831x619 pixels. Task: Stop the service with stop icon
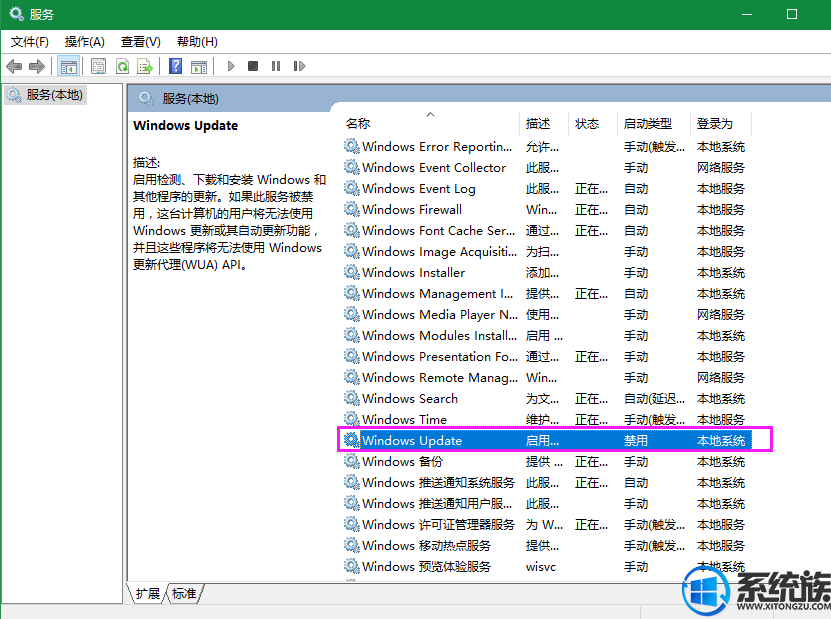coord(253,66)
